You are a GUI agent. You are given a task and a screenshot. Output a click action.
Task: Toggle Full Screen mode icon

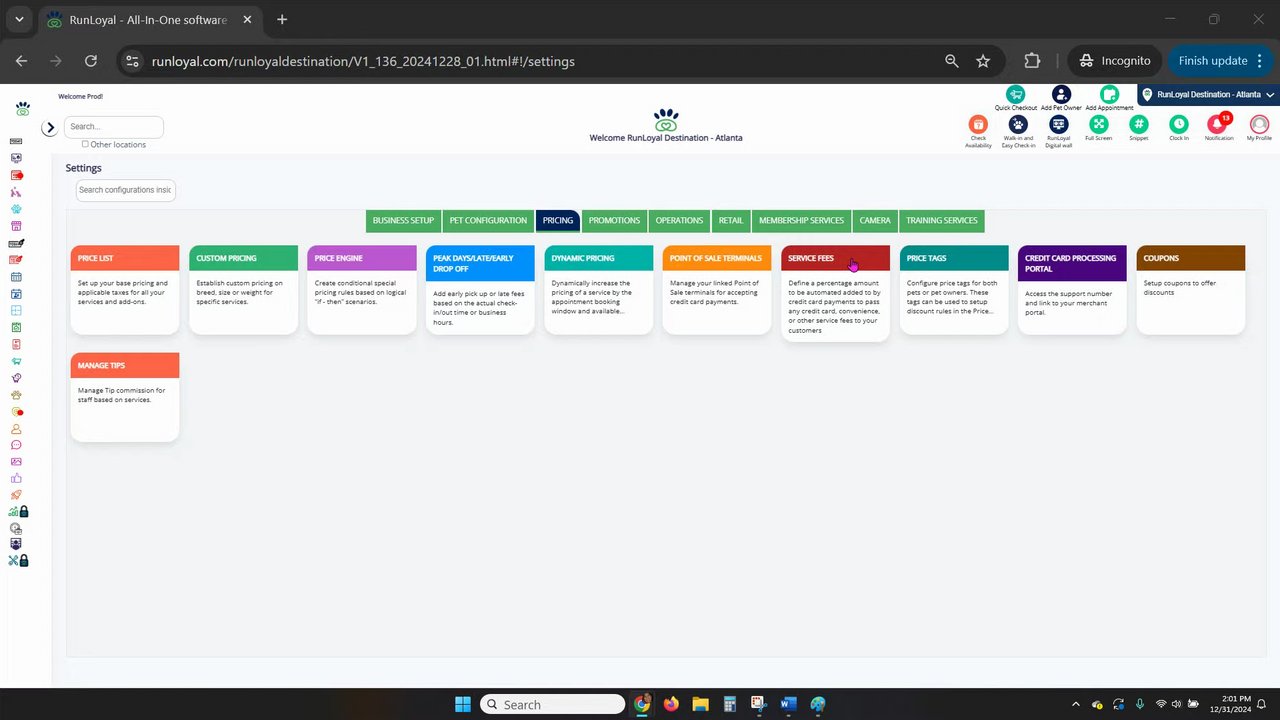pyautogui.click(x=1098, y=124)
